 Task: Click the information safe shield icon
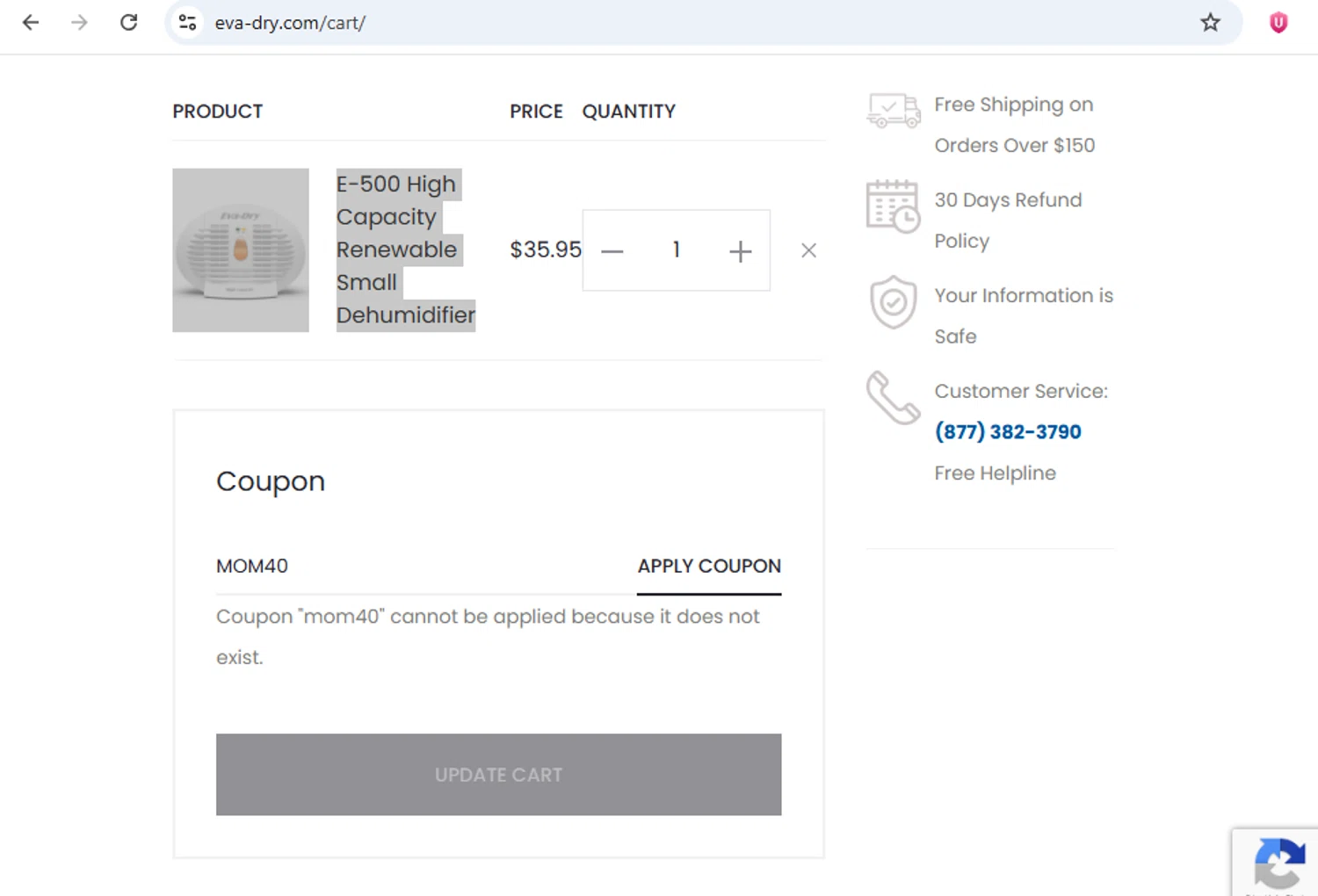893,301
